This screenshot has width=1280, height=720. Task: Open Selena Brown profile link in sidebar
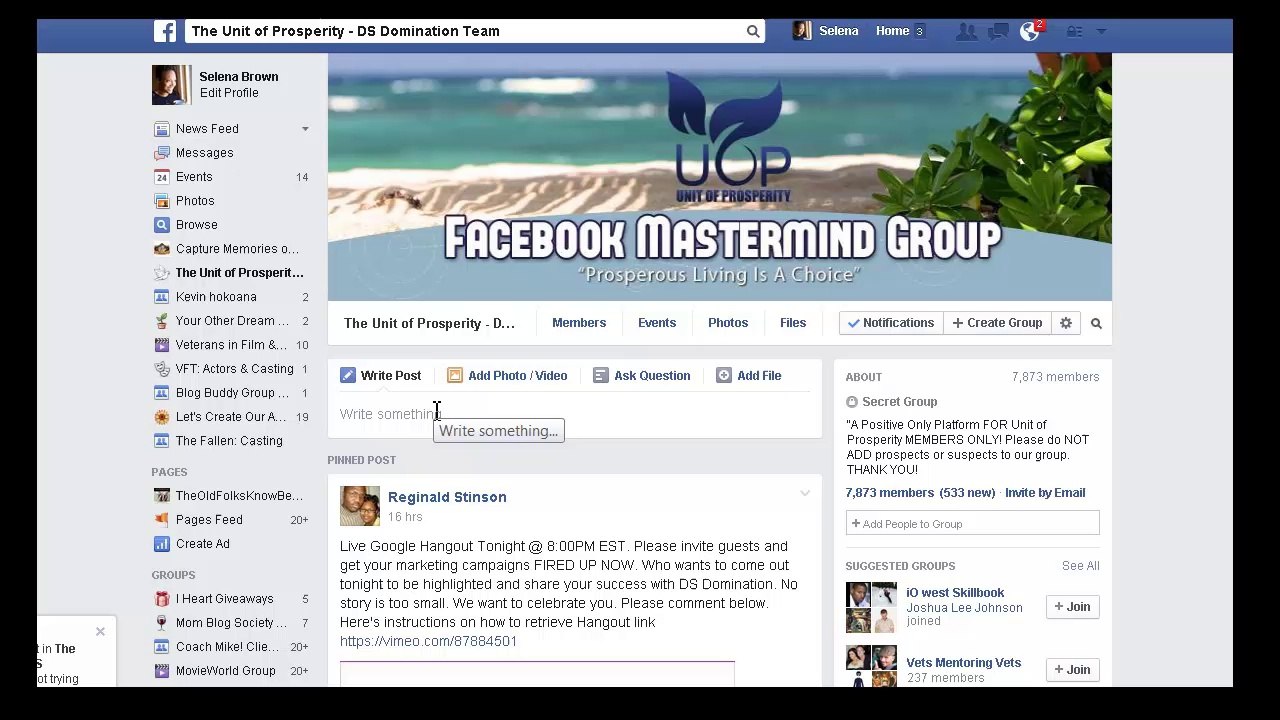[x=238, y=77]
